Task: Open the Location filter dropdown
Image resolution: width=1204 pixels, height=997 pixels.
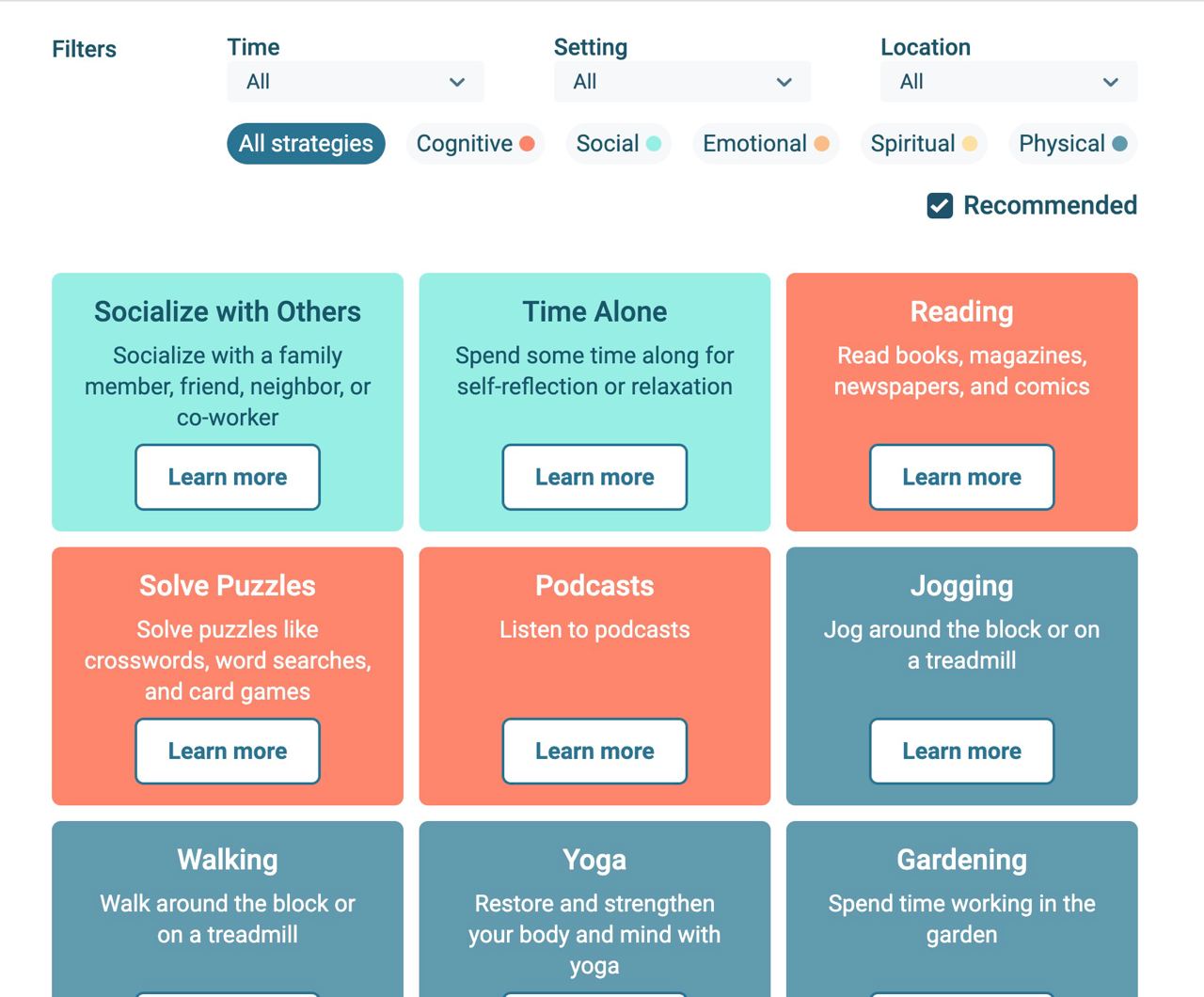Action: pos(1008,82)
